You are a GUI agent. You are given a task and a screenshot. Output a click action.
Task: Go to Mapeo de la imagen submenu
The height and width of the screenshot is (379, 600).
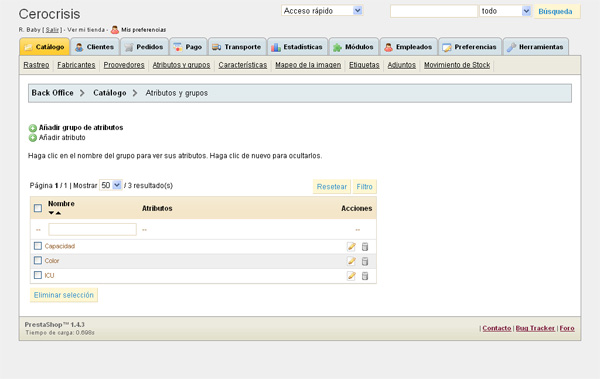pyautogui.click(x=308, y=65)
